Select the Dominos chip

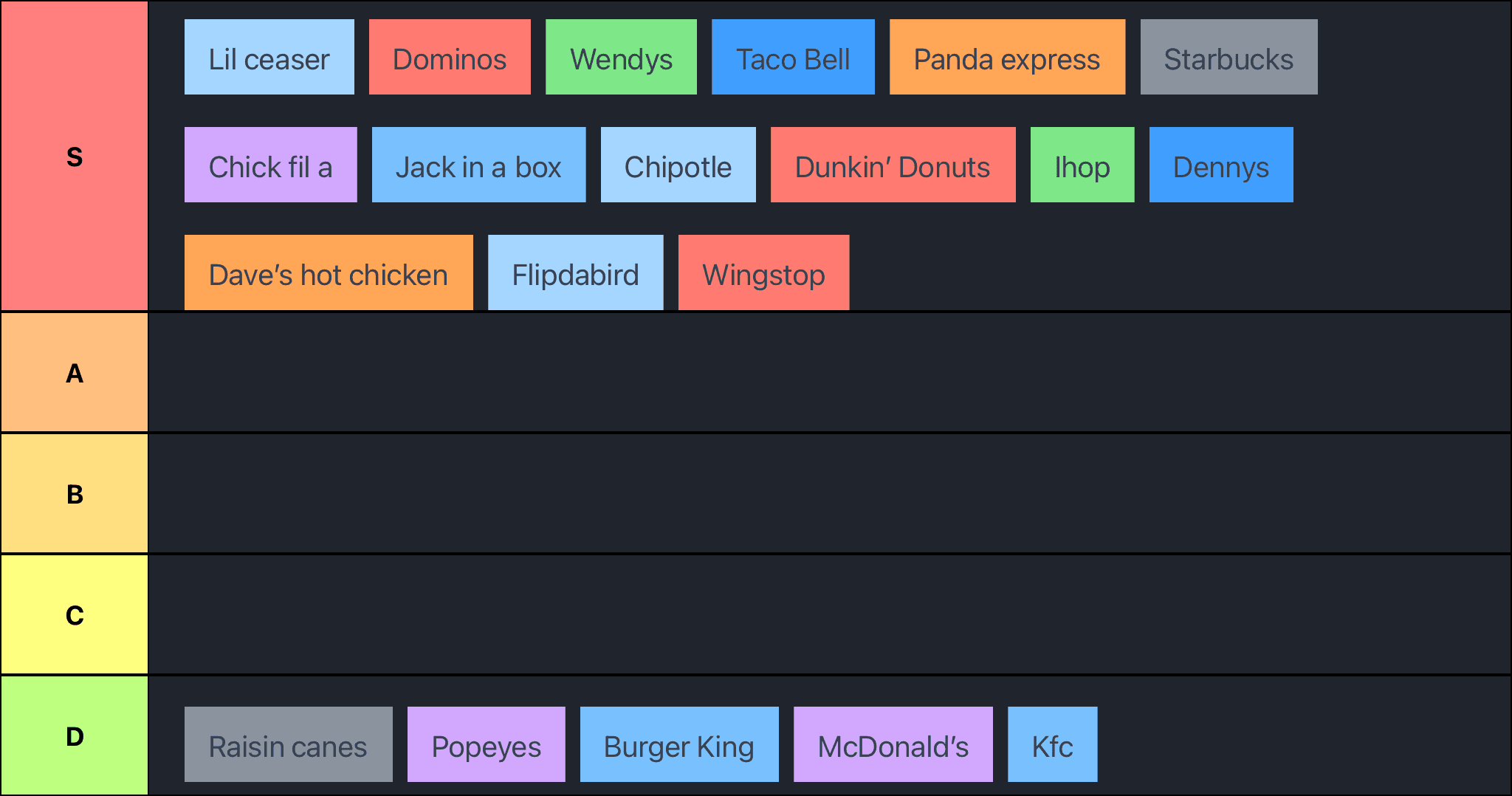[x=449, y=58]
